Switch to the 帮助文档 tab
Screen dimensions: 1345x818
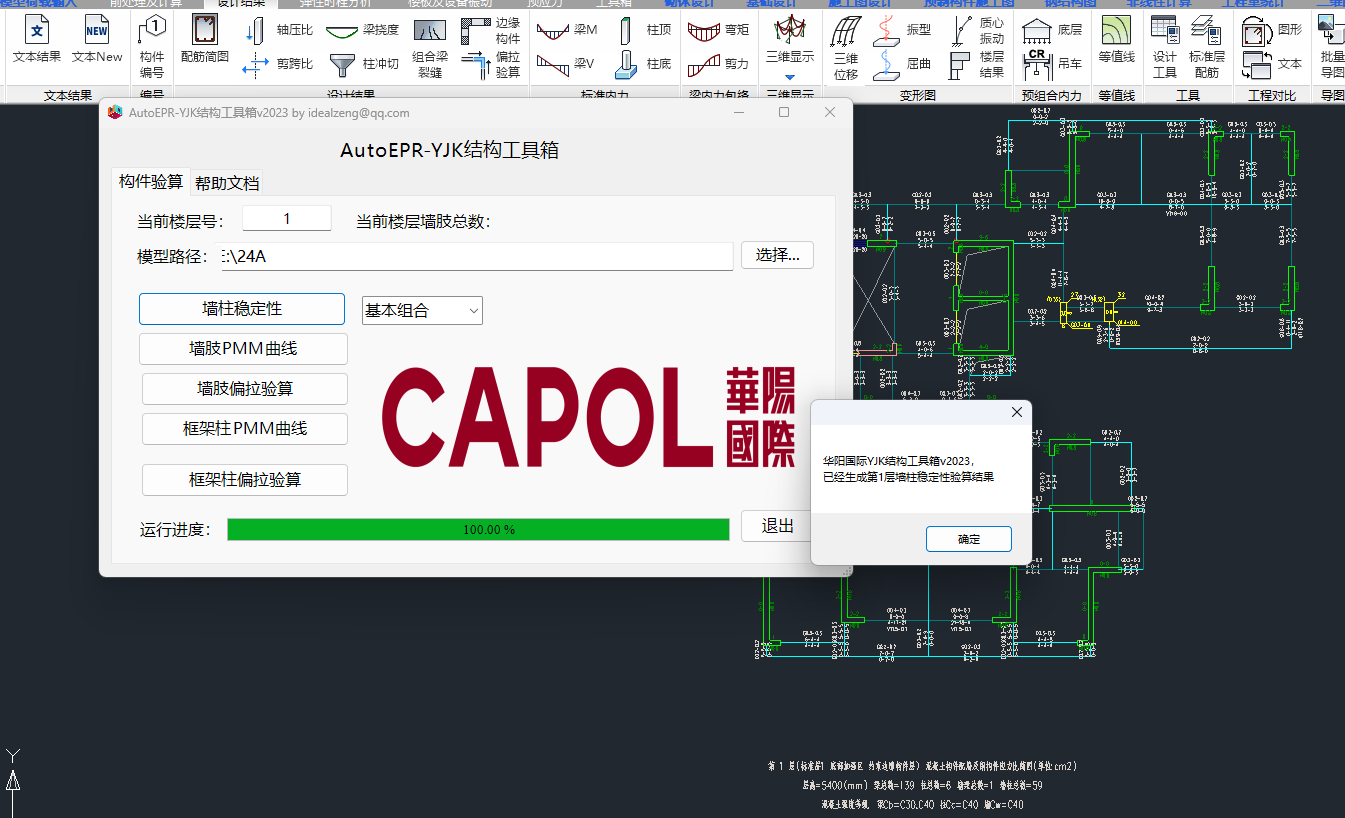point(227,183)
